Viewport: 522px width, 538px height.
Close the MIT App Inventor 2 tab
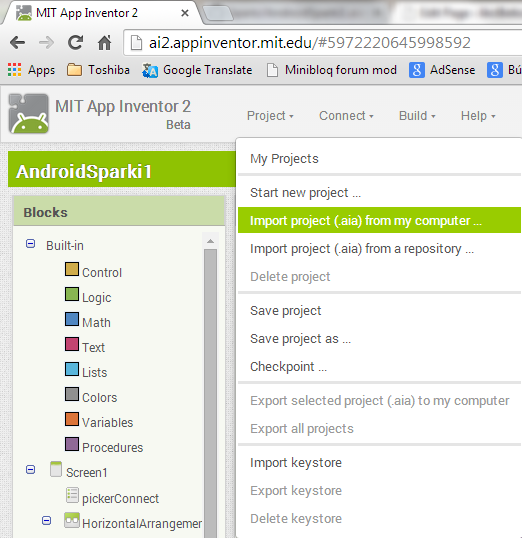[185, 13]
